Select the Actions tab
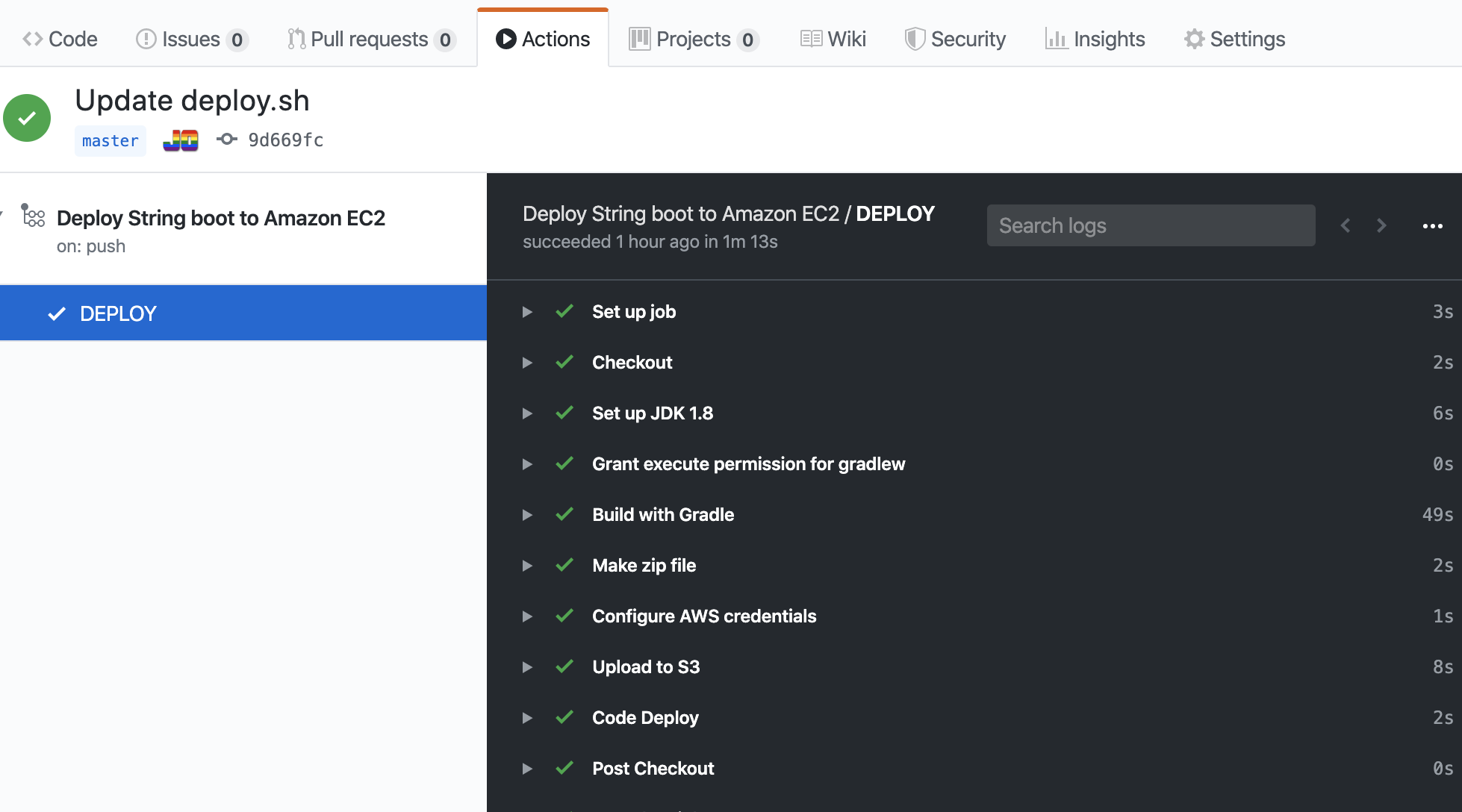1462x812 pixels. tap(543, 39)
